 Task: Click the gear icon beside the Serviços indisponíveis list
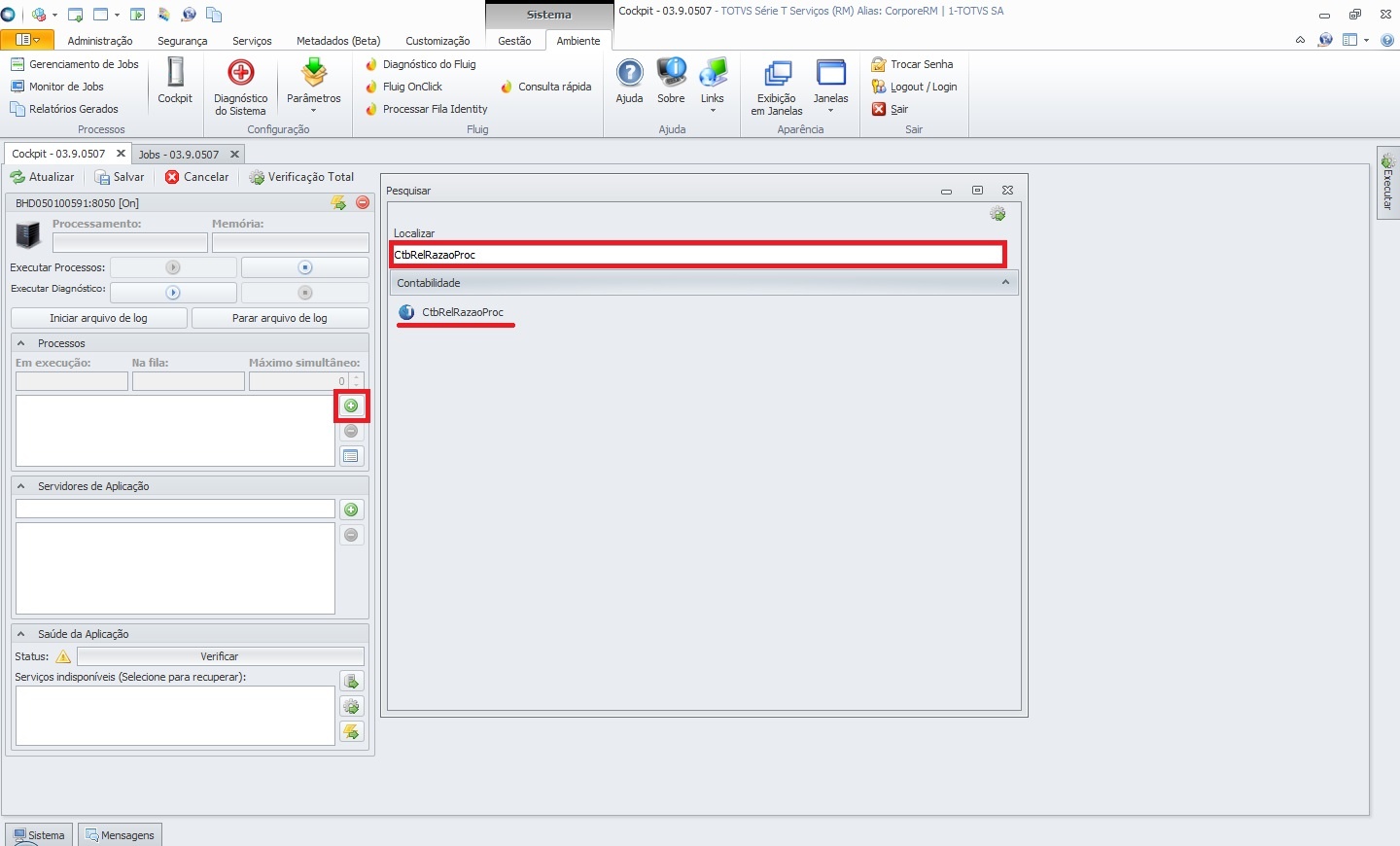(352, 707)
